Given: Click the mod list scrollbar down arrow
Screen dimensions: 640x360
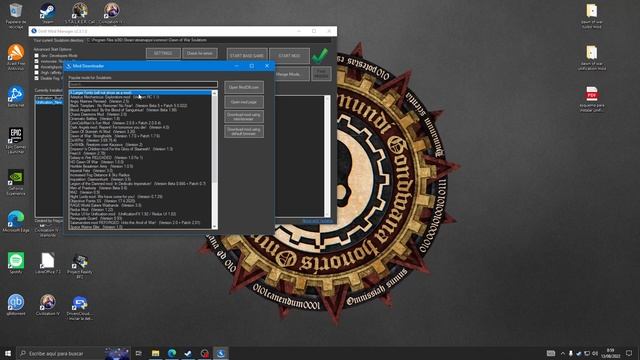Looking at the screenshot, I should (214, 226).
